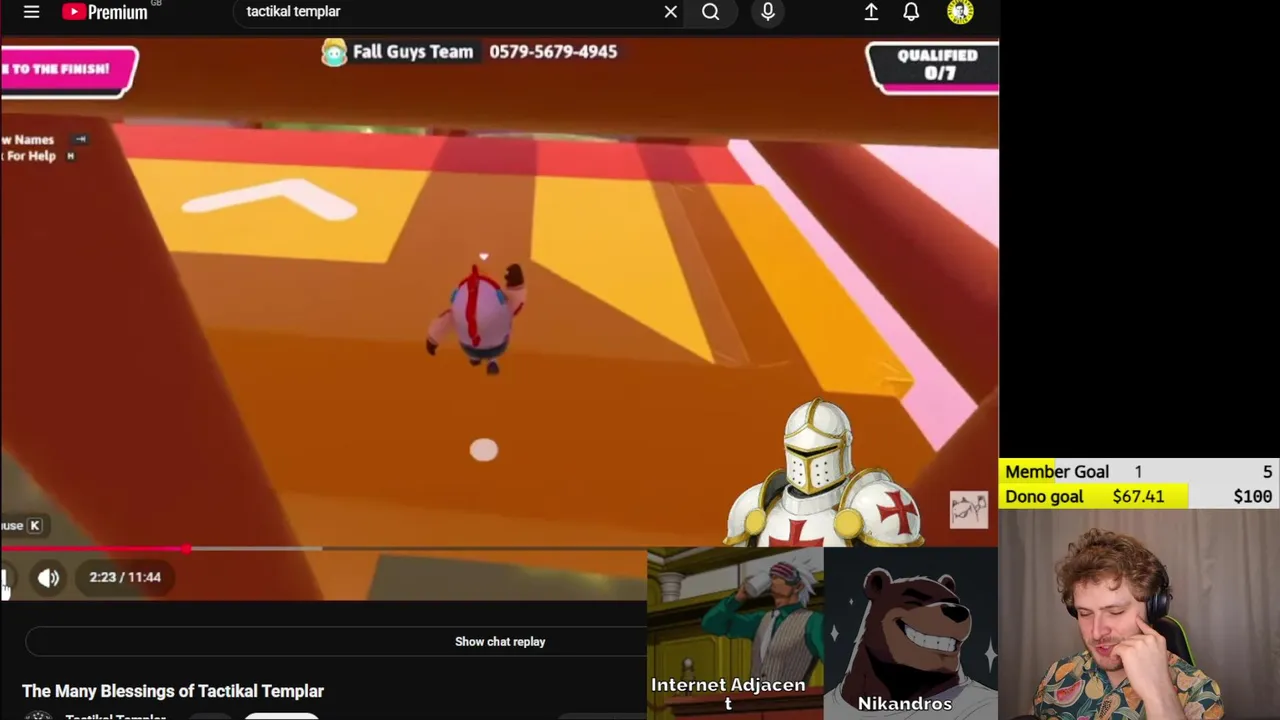Go to YouTube Premium home logo
This screenshot has height=720, width=1280.
pyautogui.click(x=105, y=12)
